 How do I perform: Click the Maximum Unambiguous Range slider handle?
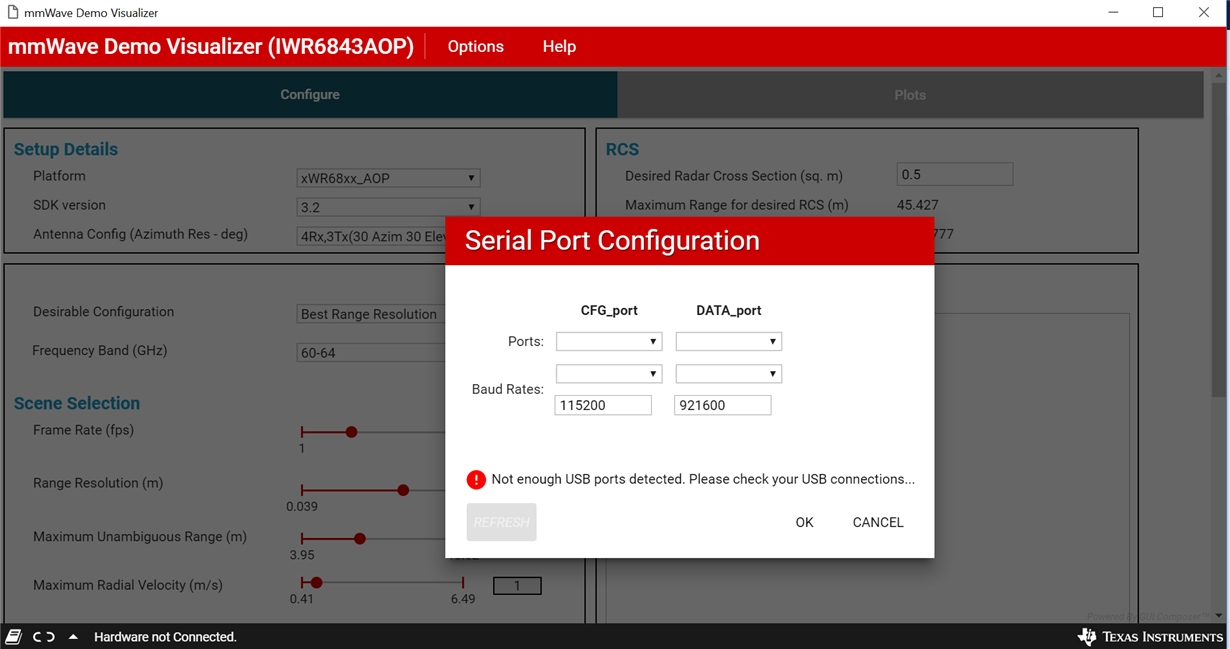pyautogui.click(x=360, y=539)
